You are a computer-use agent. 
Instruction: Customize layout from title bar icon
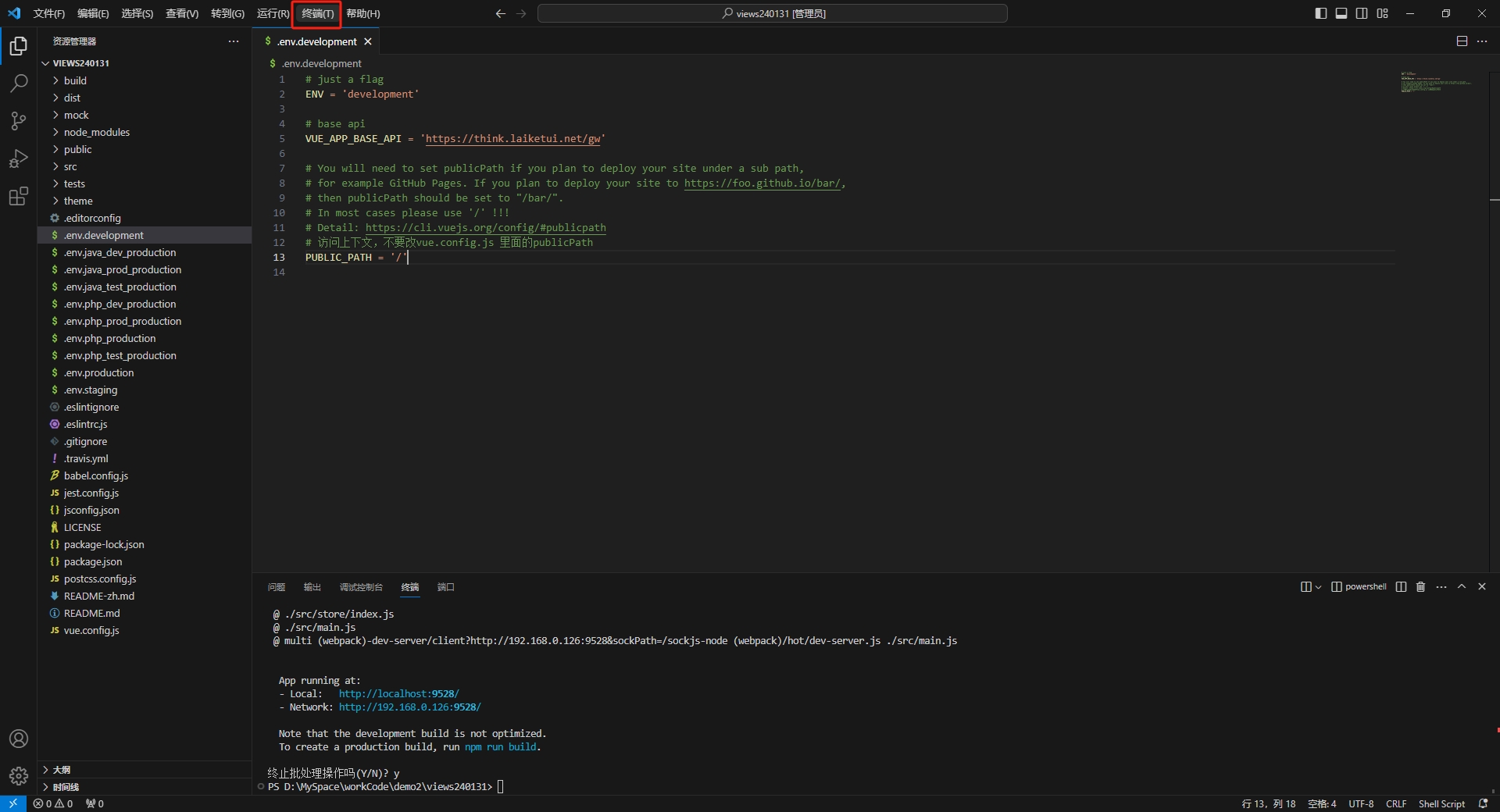tap(1382, 13)
